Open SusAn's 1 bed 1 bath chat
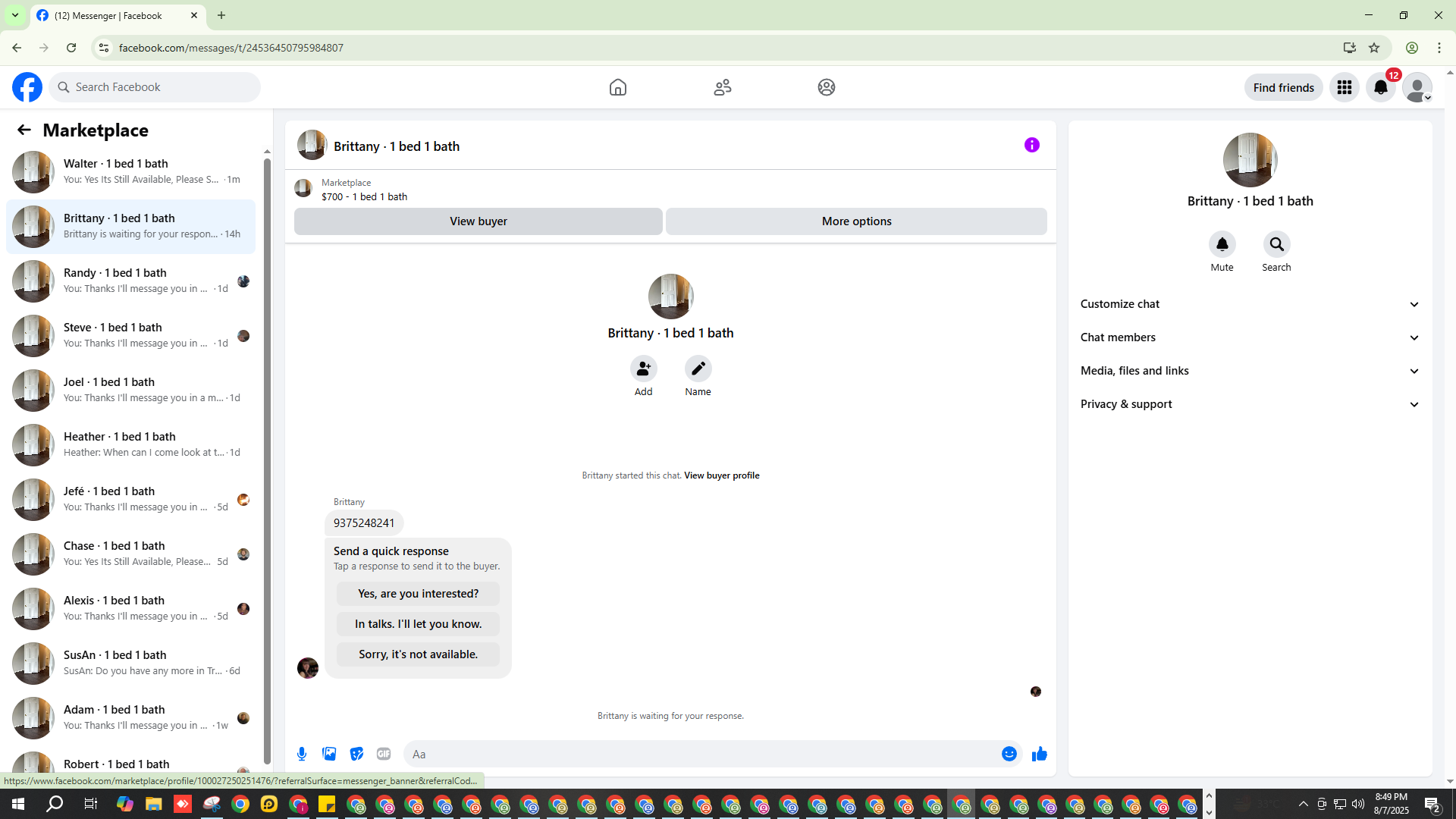The image size is (1456, 819). (x=131, y=664)
